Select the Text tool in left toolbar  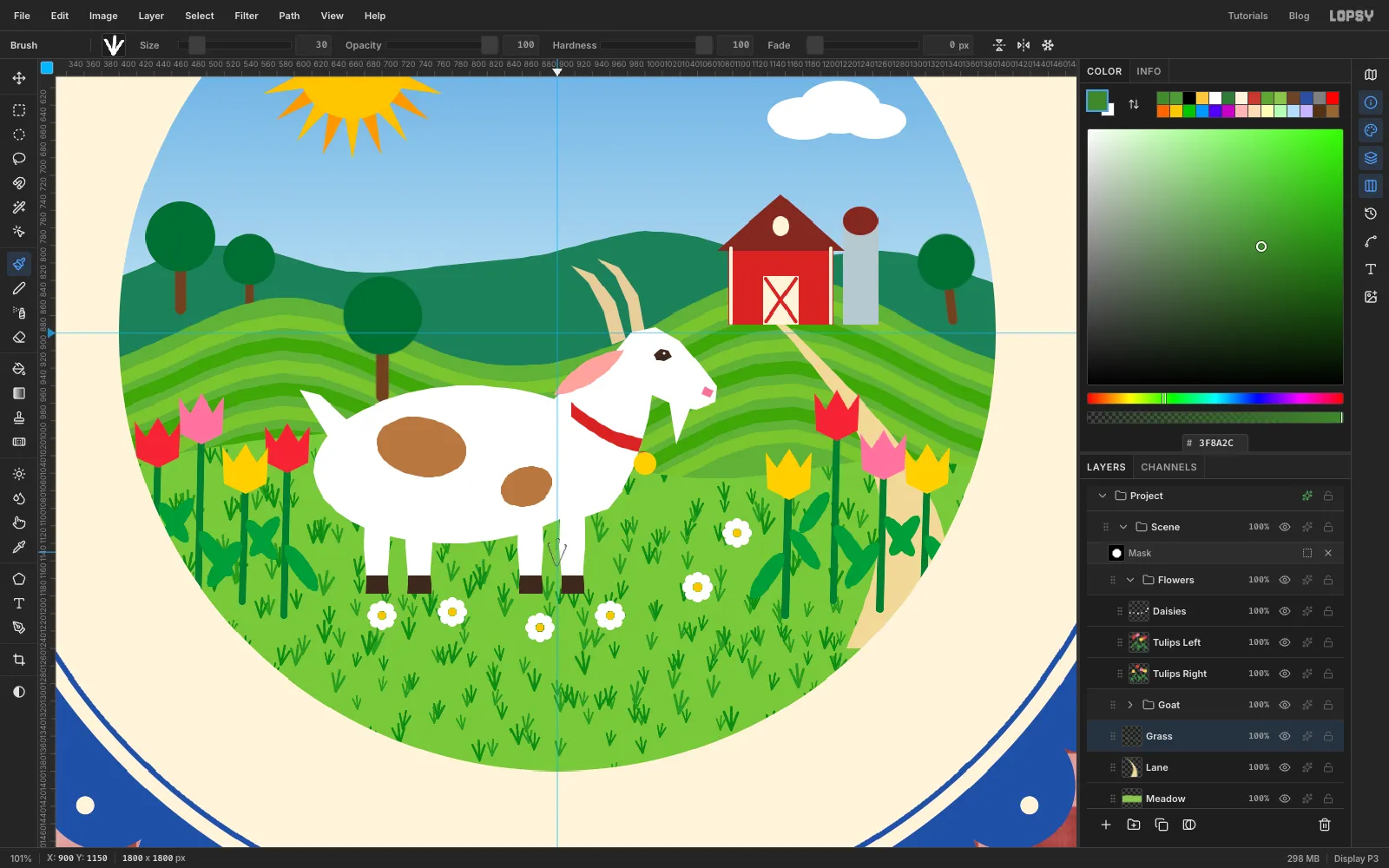point(19,603)
